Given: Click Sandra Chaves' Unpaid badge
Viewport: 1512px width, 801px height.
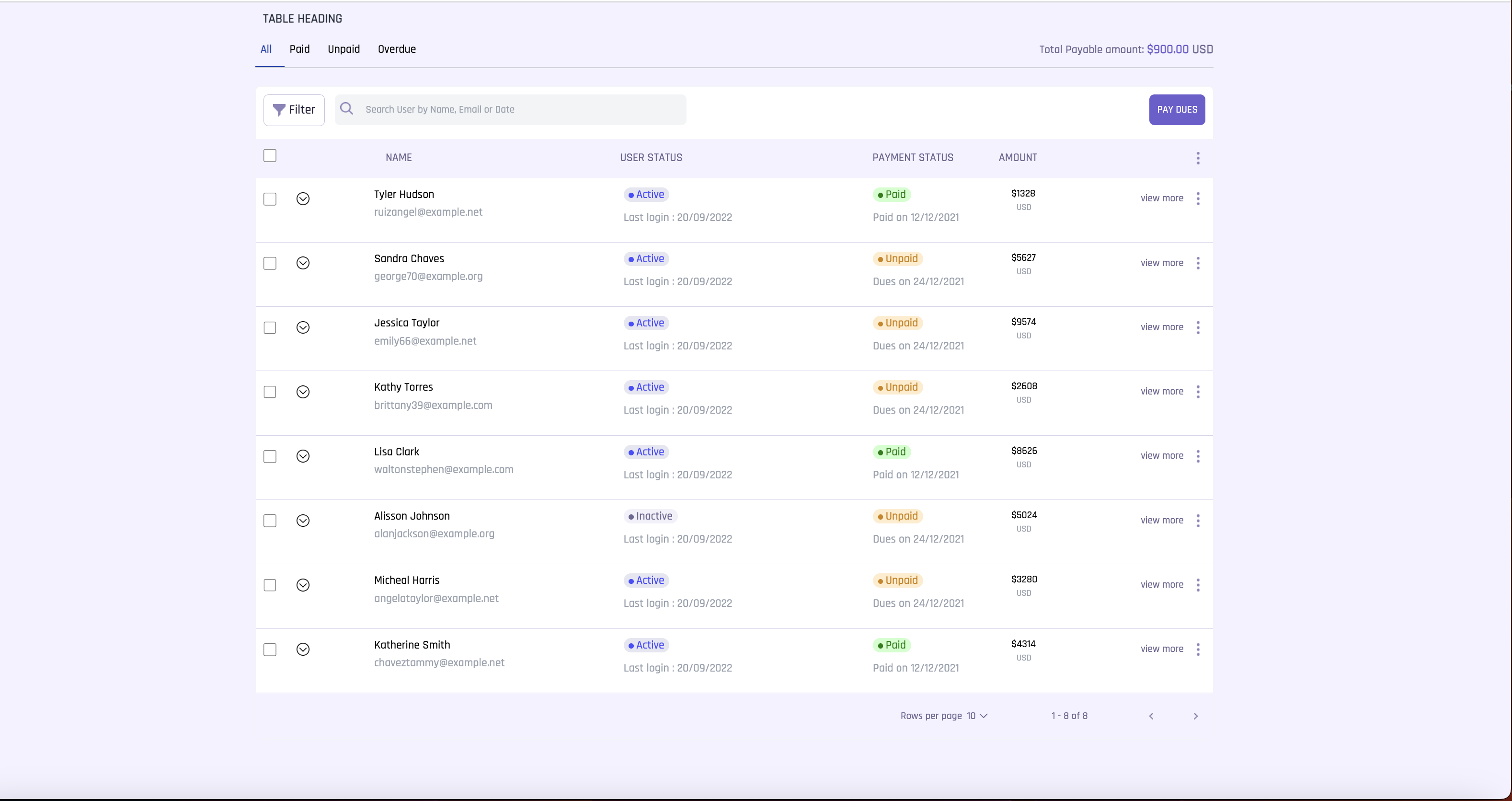Looking at the screenshot, I should click(898, 259).
